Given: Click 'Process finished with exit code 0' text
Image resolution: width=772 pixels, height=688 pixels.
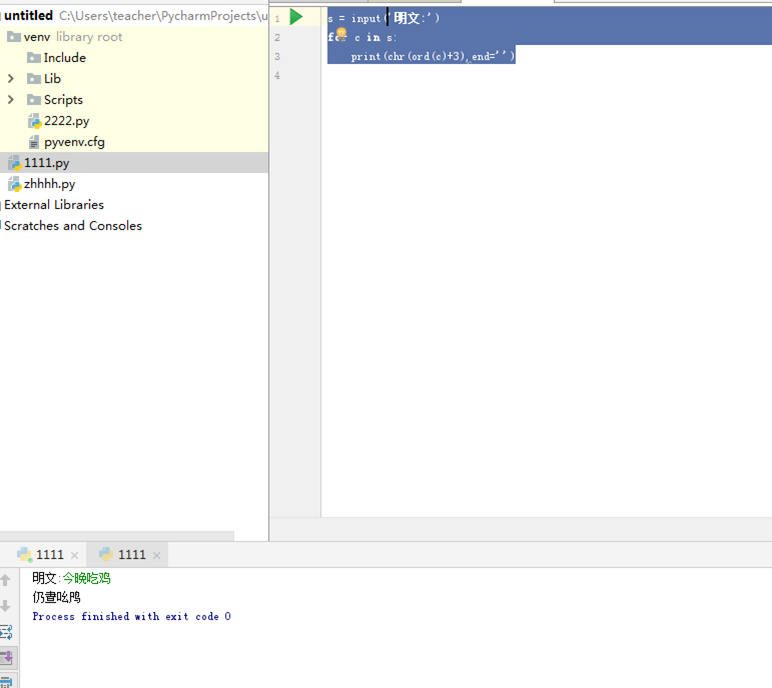Looking at the screenshot, I should point(131,617).
